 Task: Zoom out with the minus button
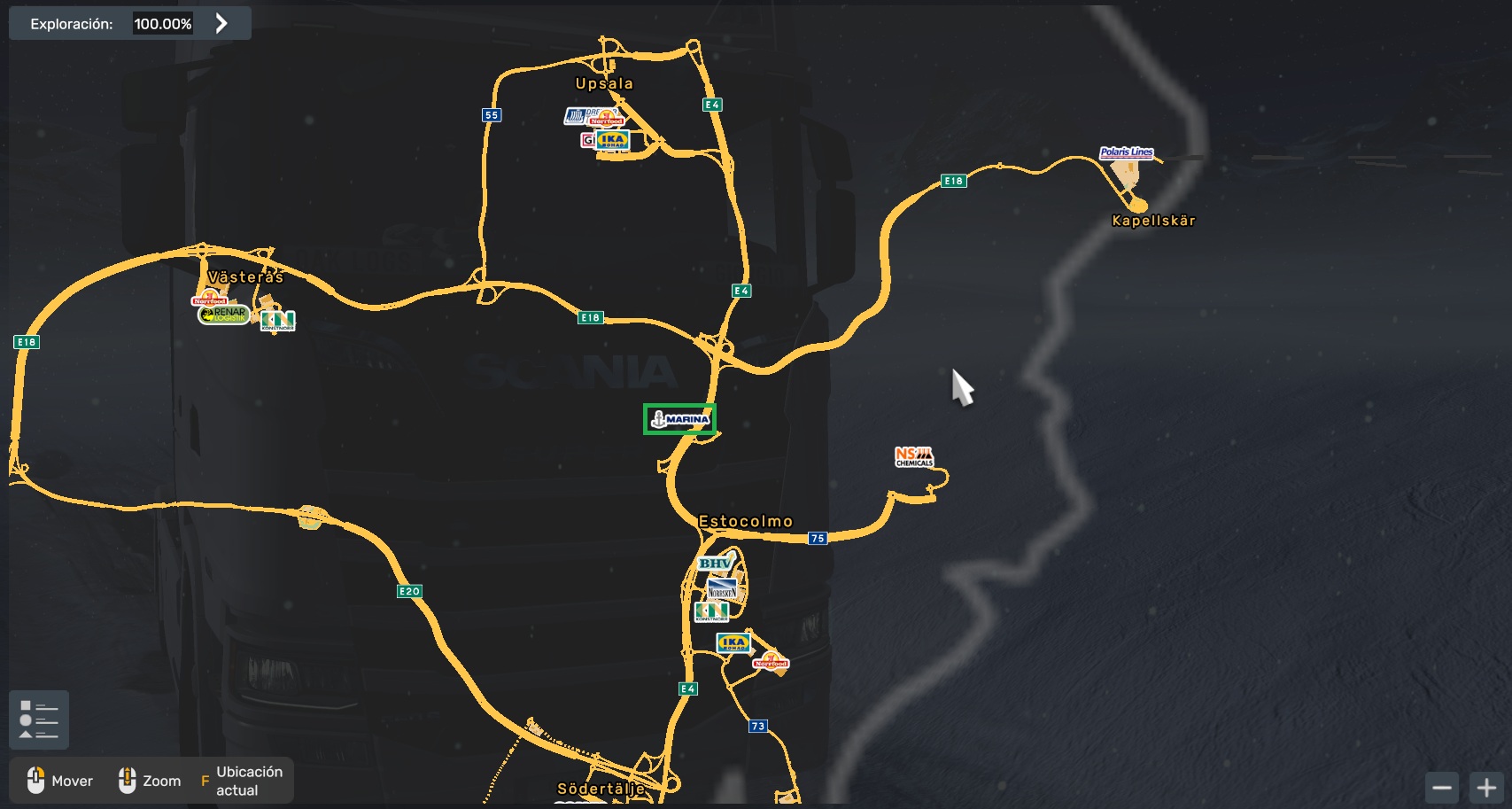(1442, 787)
